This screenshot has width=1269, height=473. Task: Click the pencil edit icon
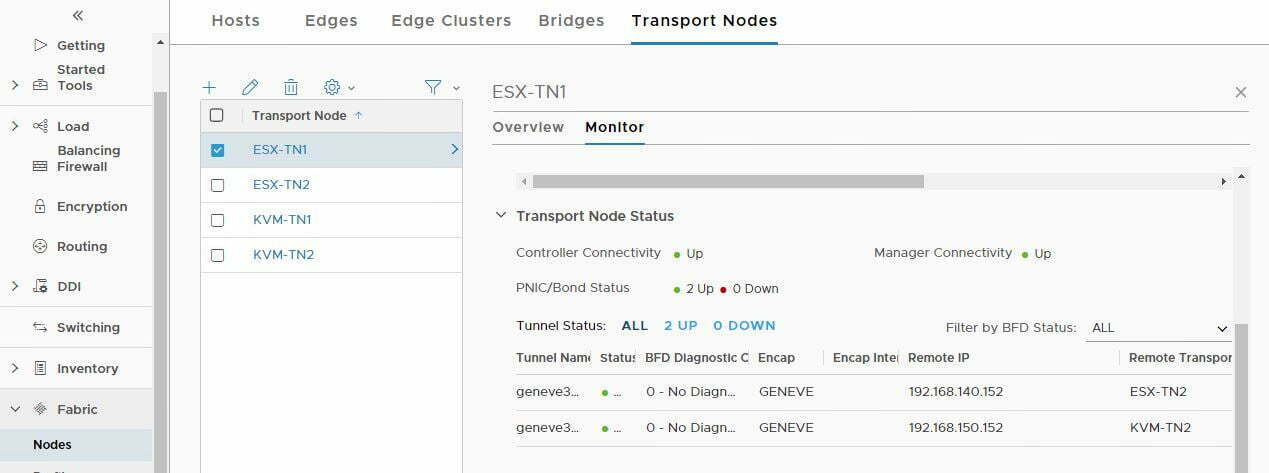point(250,88)
